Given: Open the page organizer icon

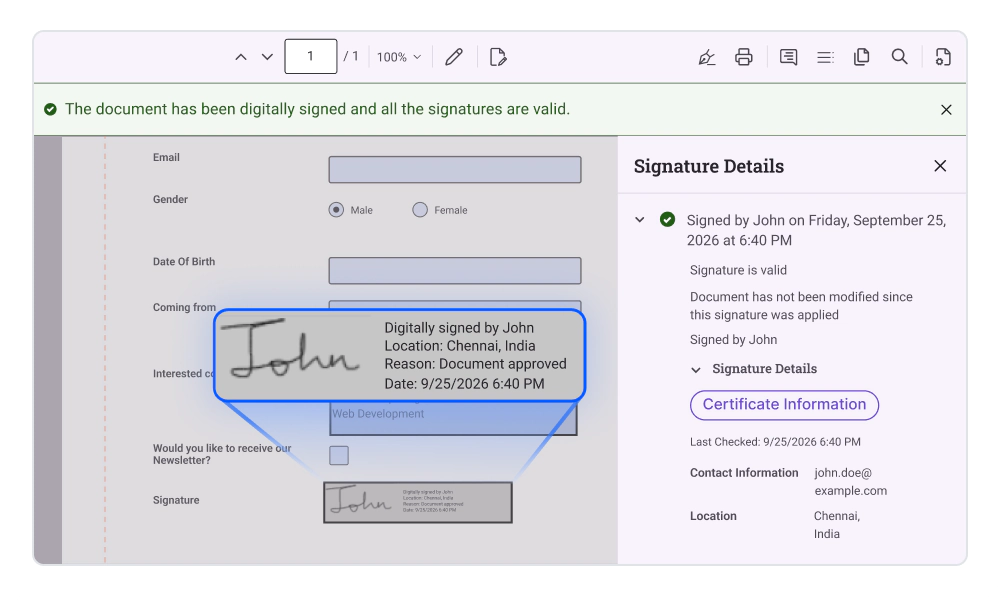Looking at the screenshot, I should tap(862, 57).
